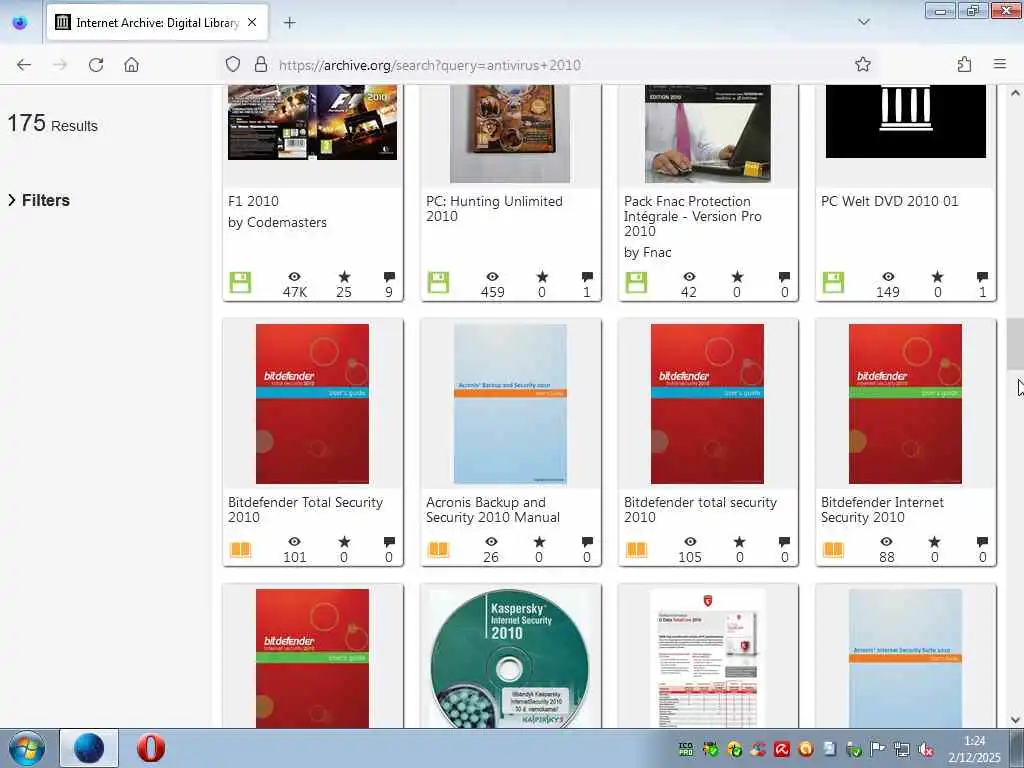The width and height of the screenshot is (1024, 768).
Task: Close the Internet Archive tab
Action: [252, 23]
